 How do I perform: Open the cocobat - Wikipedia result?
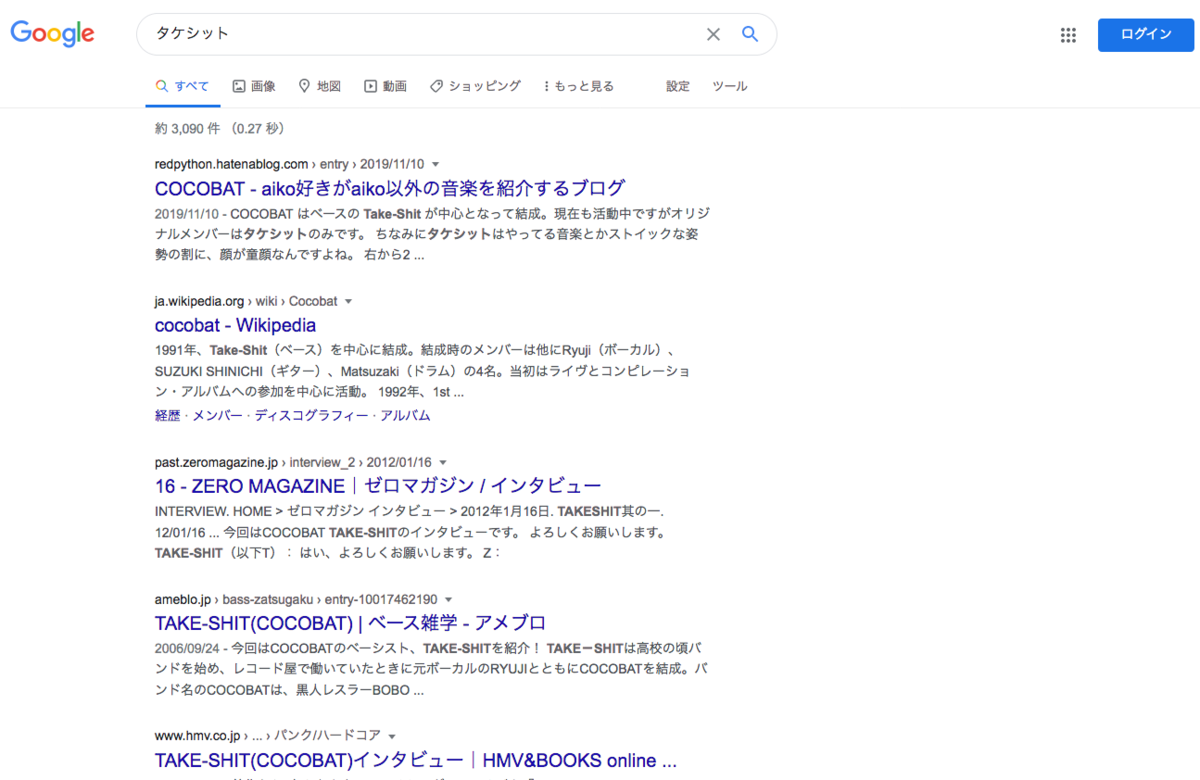tap(235, 325)
